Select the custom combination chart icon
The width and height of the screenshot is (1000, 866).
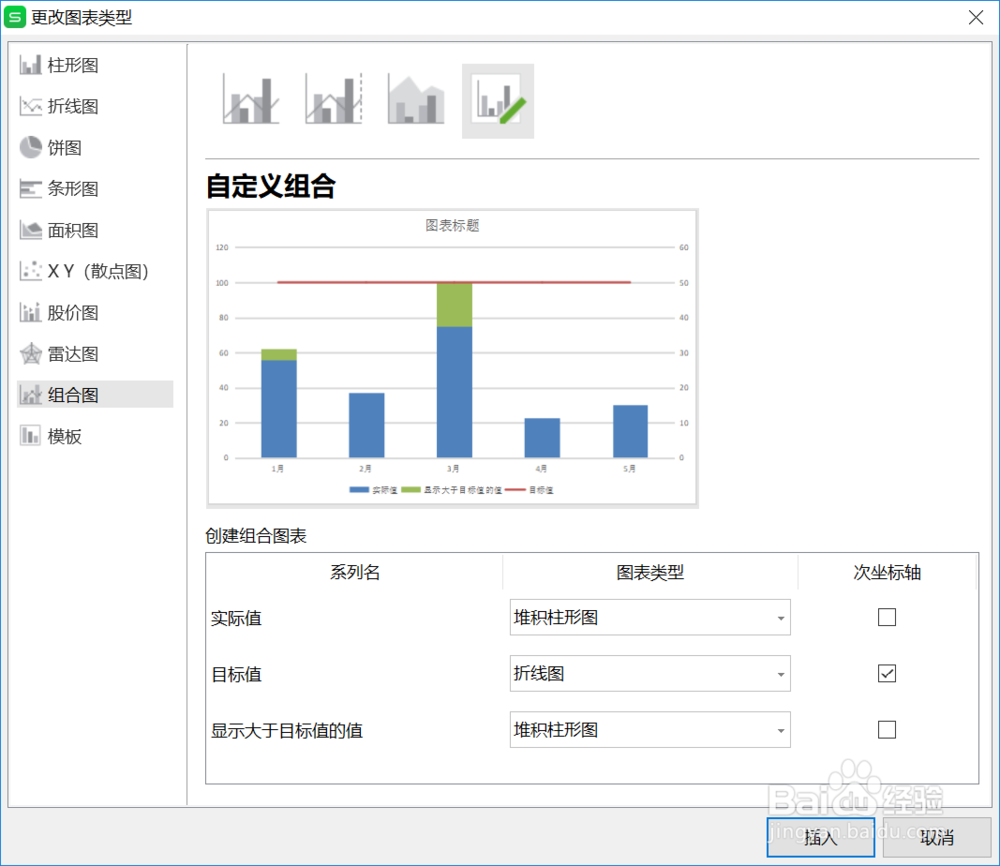point(498,101)
